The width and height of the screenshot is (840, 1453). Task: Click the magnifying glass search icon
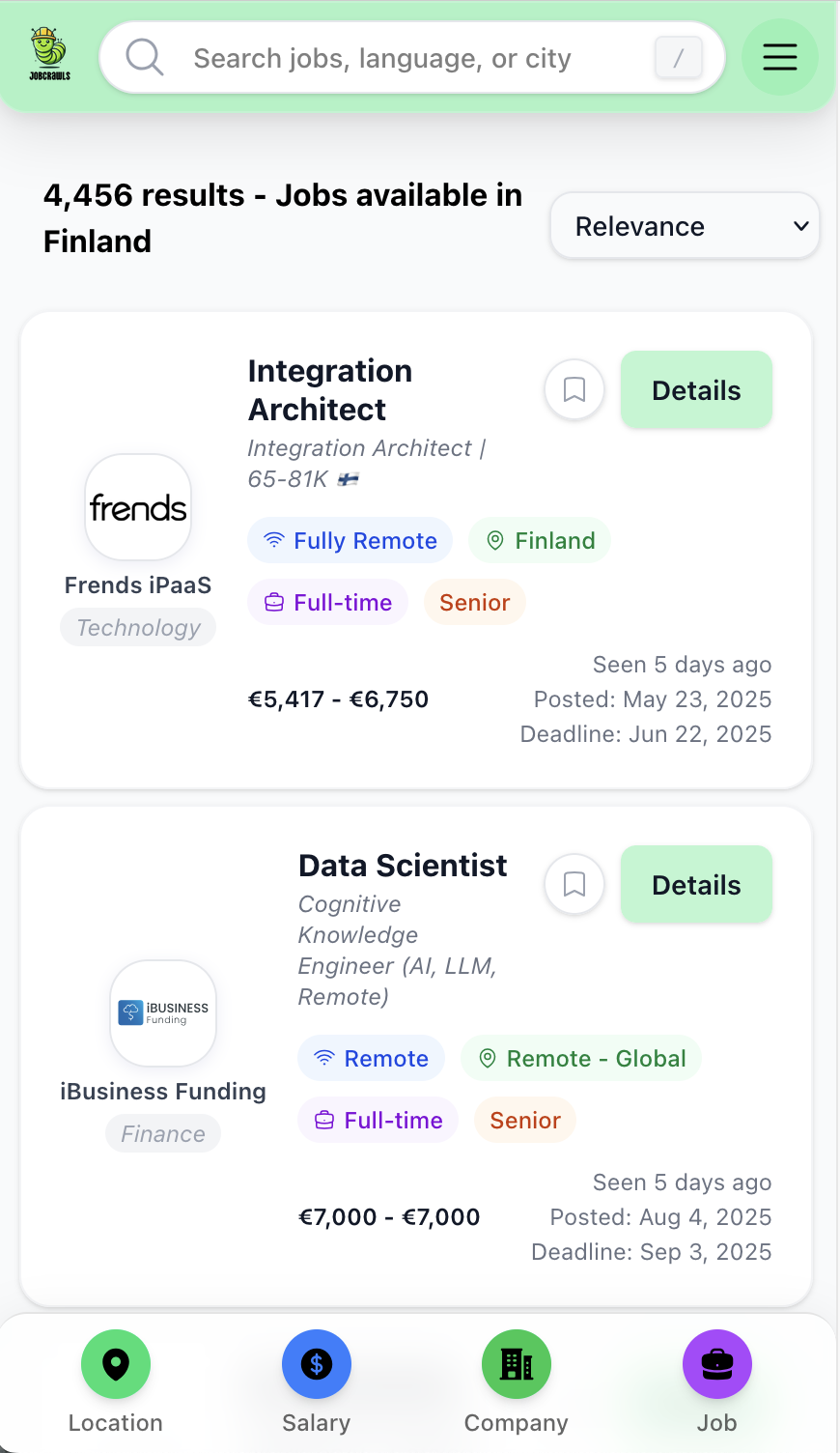tap(145, 58)
